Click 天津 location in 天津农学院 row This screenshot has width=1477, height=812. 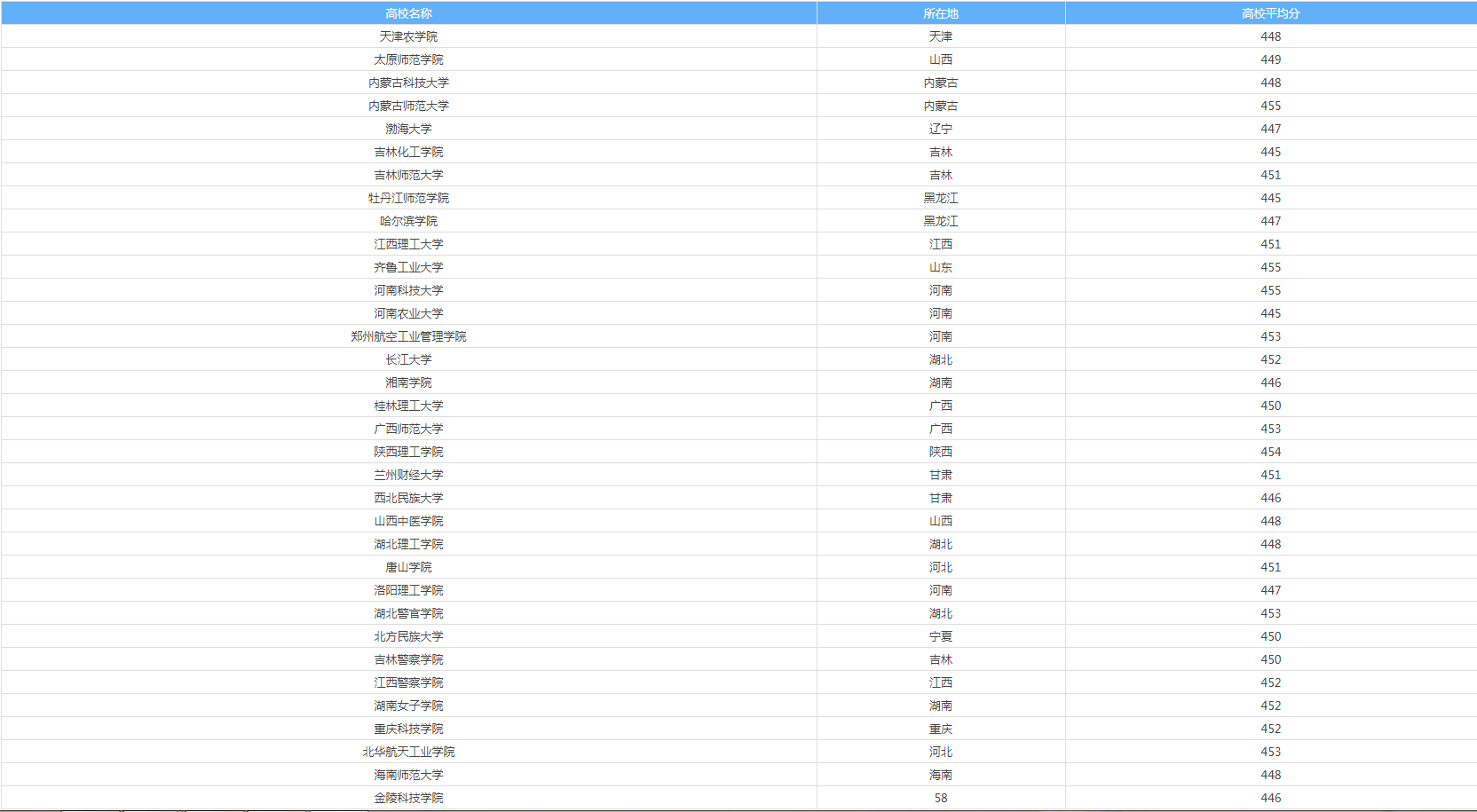point(941,36)
